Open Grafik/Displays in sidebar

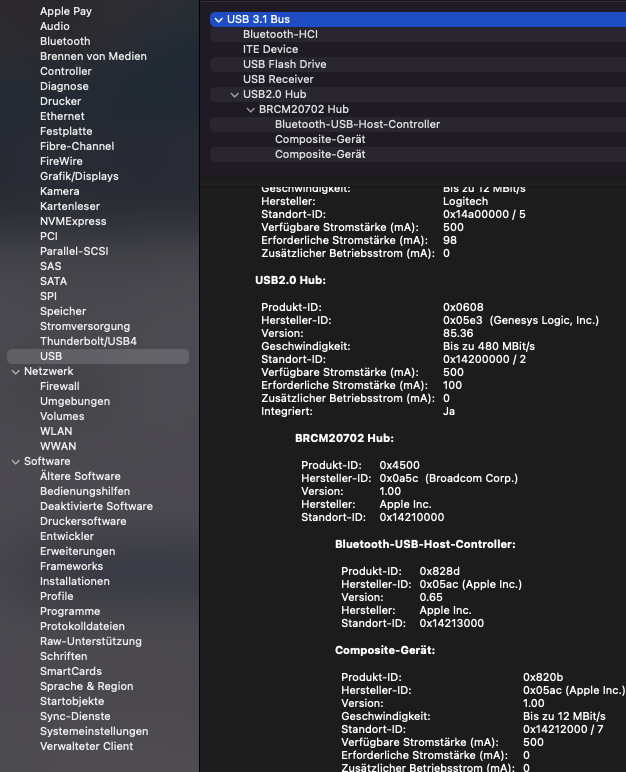tap(79, 176)
